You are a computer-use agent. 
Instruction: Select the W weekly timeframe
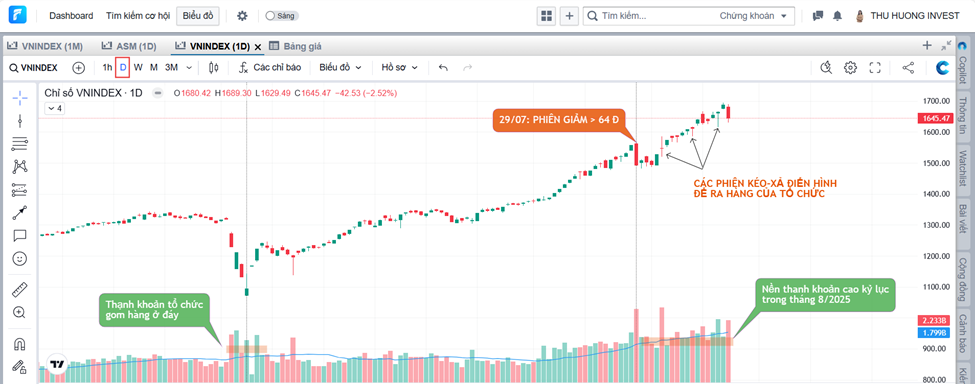(x=138, y=67)
